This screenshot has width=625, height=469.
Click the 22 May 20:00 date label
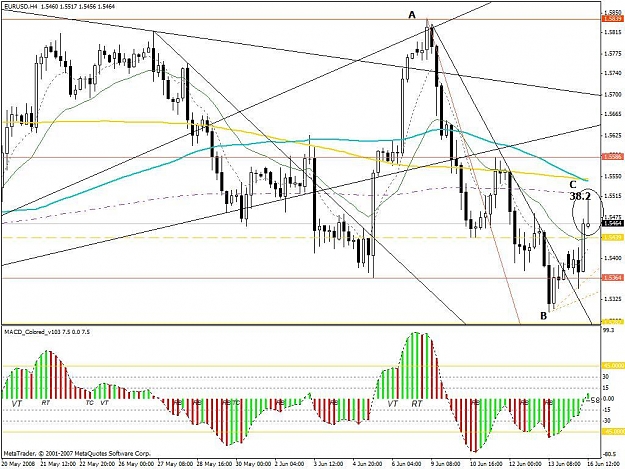coord(98,464)
